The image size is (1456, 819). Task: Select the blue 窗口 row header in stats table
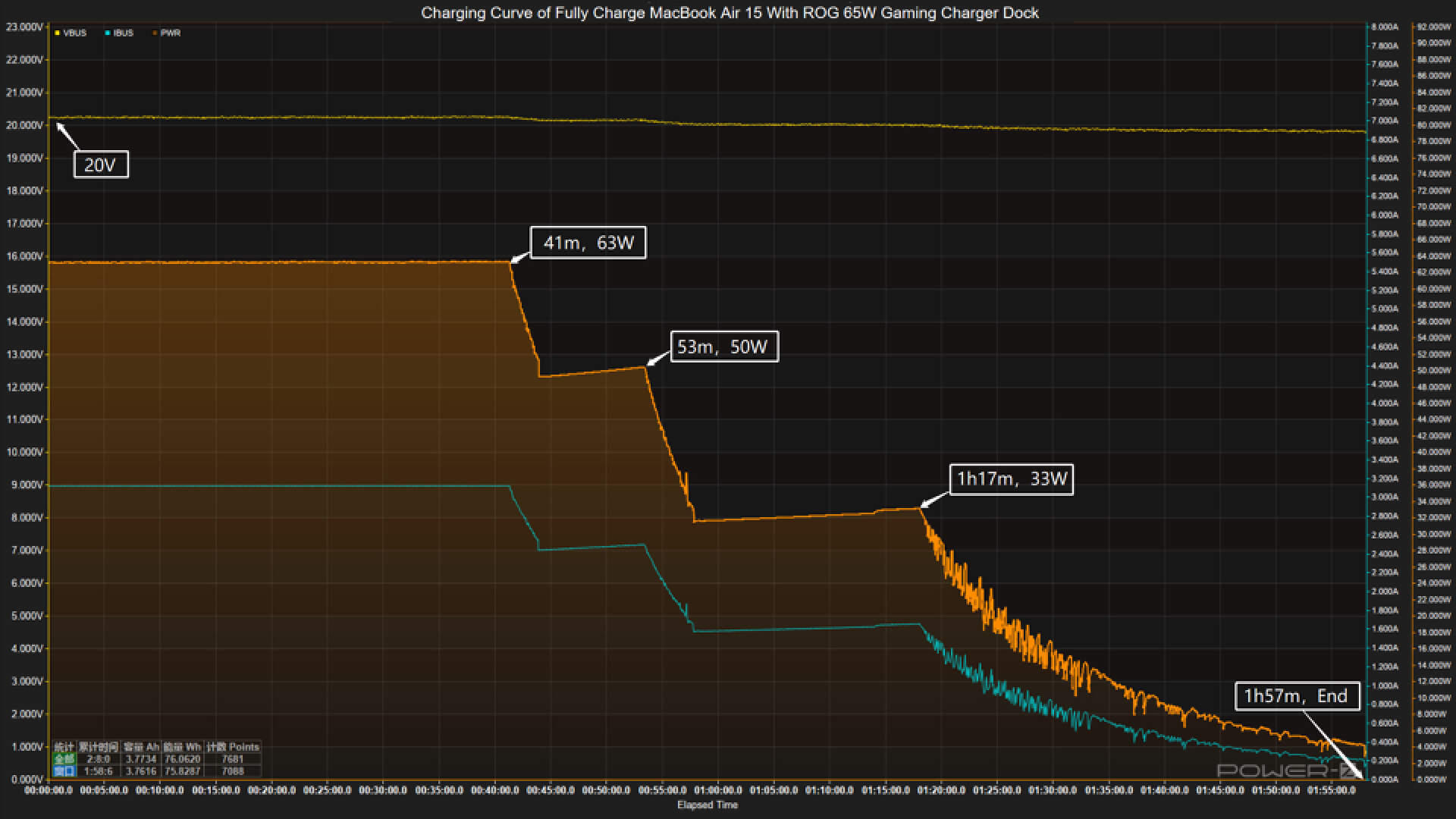pyautogui.click(x=64, y=771)
